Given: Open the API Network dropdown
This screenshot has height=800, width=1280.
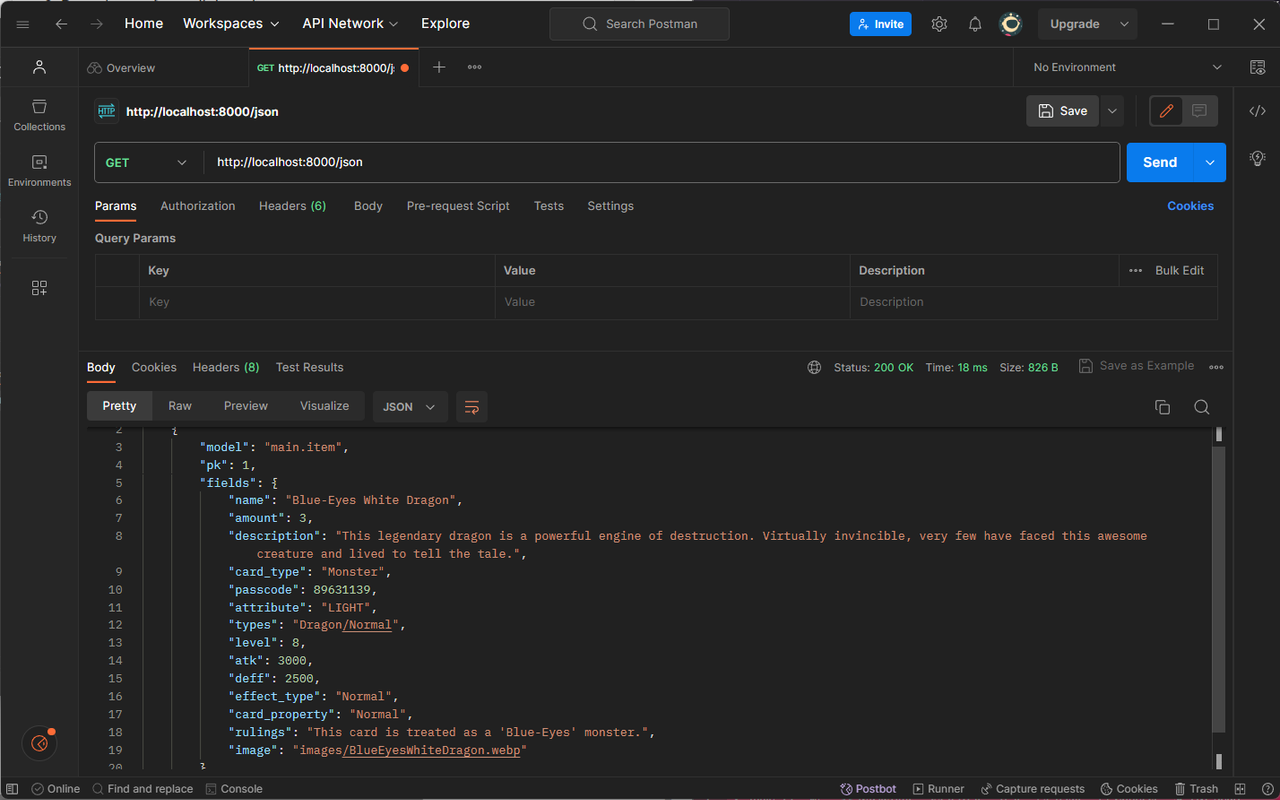Looking at the screenshot, I should pos(350,23).
